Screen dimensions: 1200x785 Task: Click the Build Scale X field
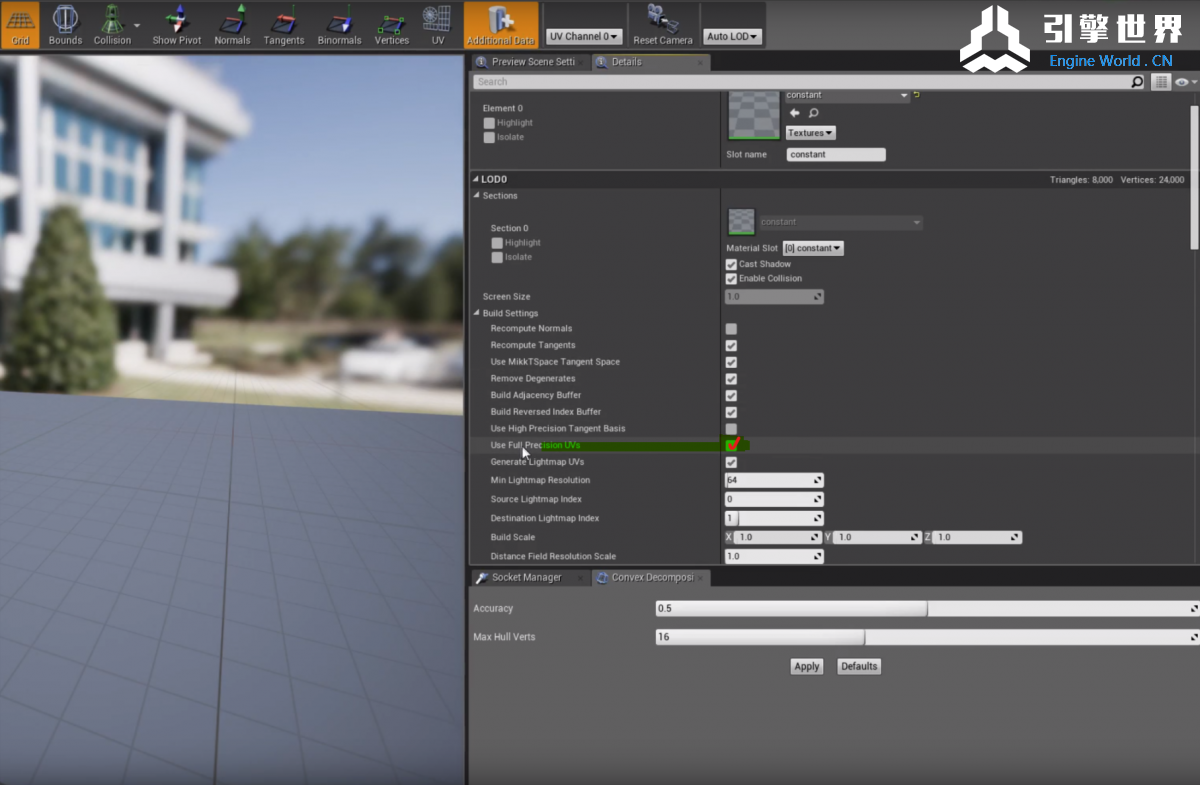pyautogui.click(x=779, y=537)
